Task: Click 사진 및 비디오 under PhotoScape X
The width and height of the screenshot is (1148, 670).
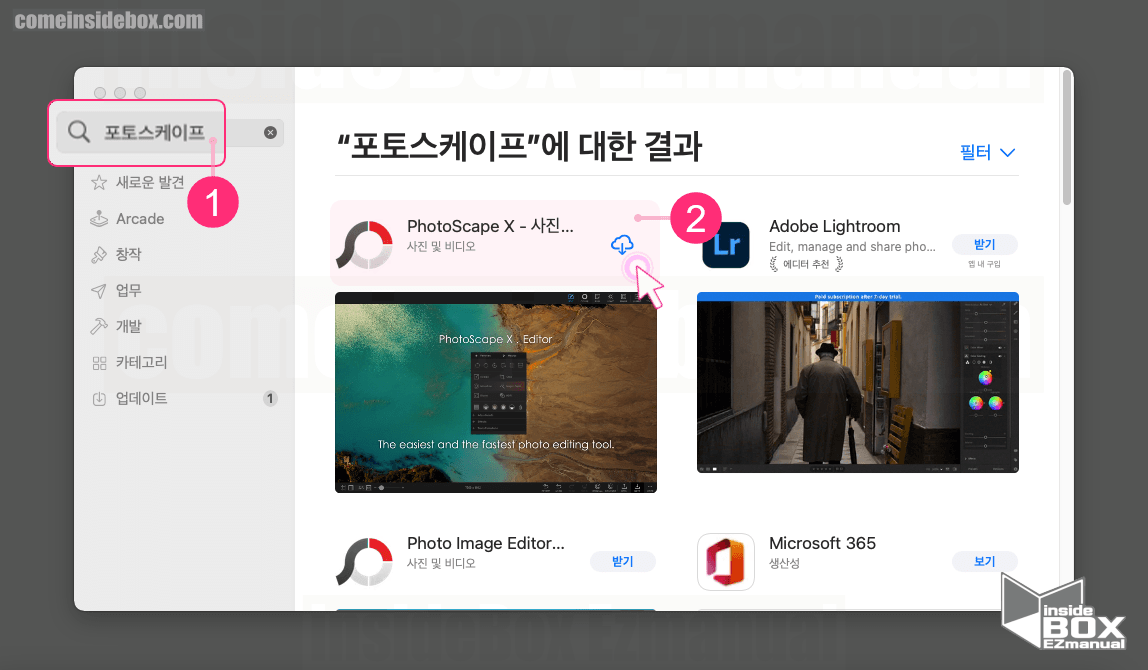Action: point(441,246)
